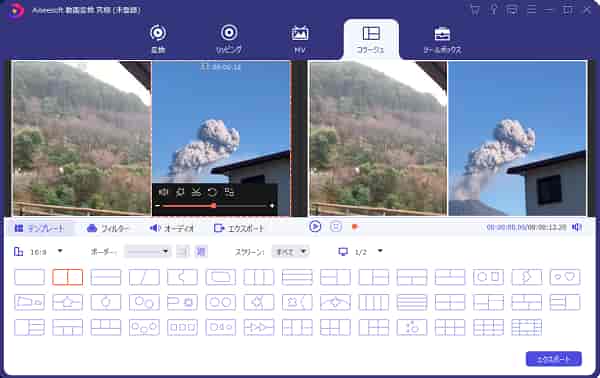Select the two-column side-by-side layout highlighted red

[68, 277]
